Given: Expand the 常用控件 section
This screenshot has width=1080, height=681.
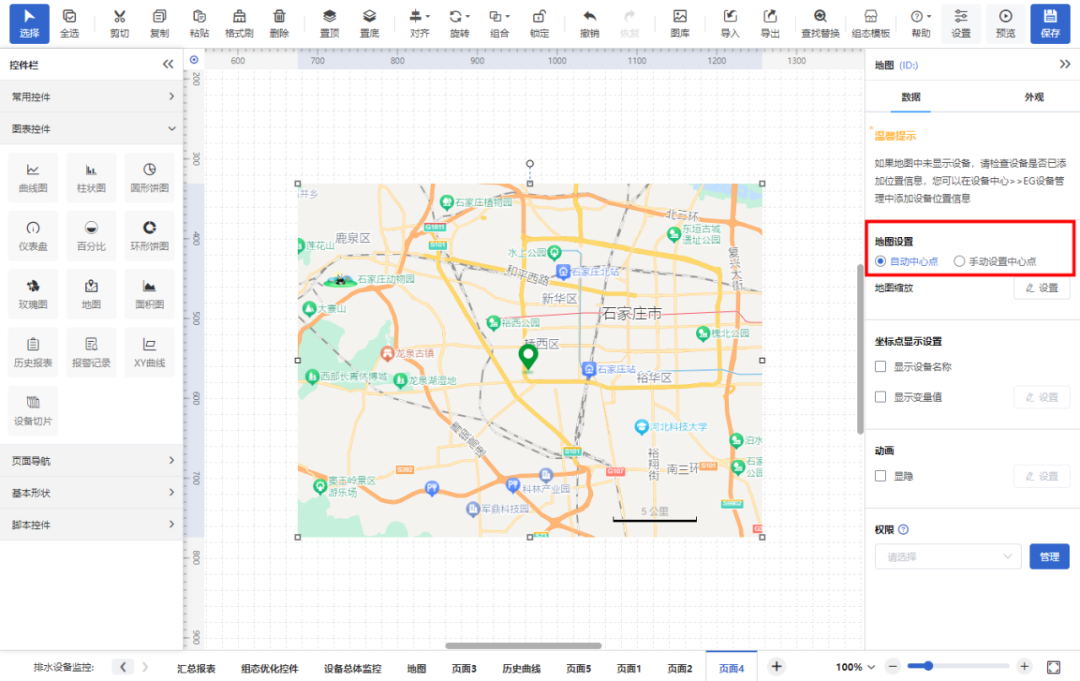Looking at the screenshot, I should tap(92, 97).
